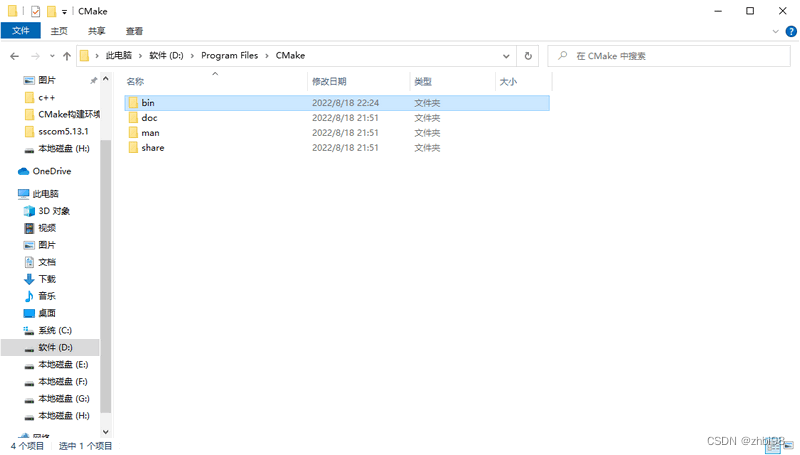The width and height of the screenshot is (800, 455).
Task: Go up one folder level arrow
Action: (67, 56)
